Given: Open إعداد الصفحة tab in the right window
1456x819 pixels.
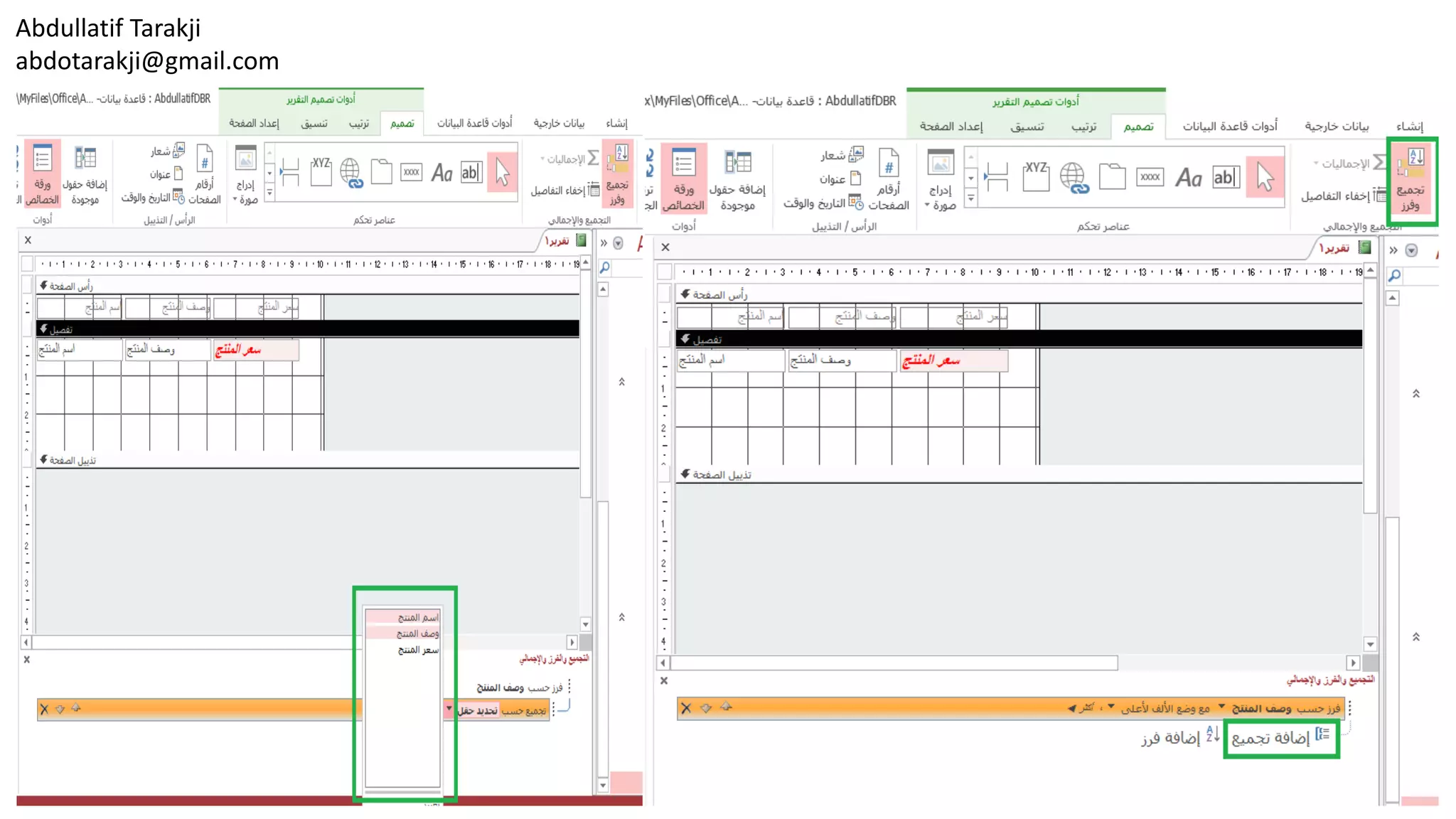Looking at the screenshot, I should 951,127.
